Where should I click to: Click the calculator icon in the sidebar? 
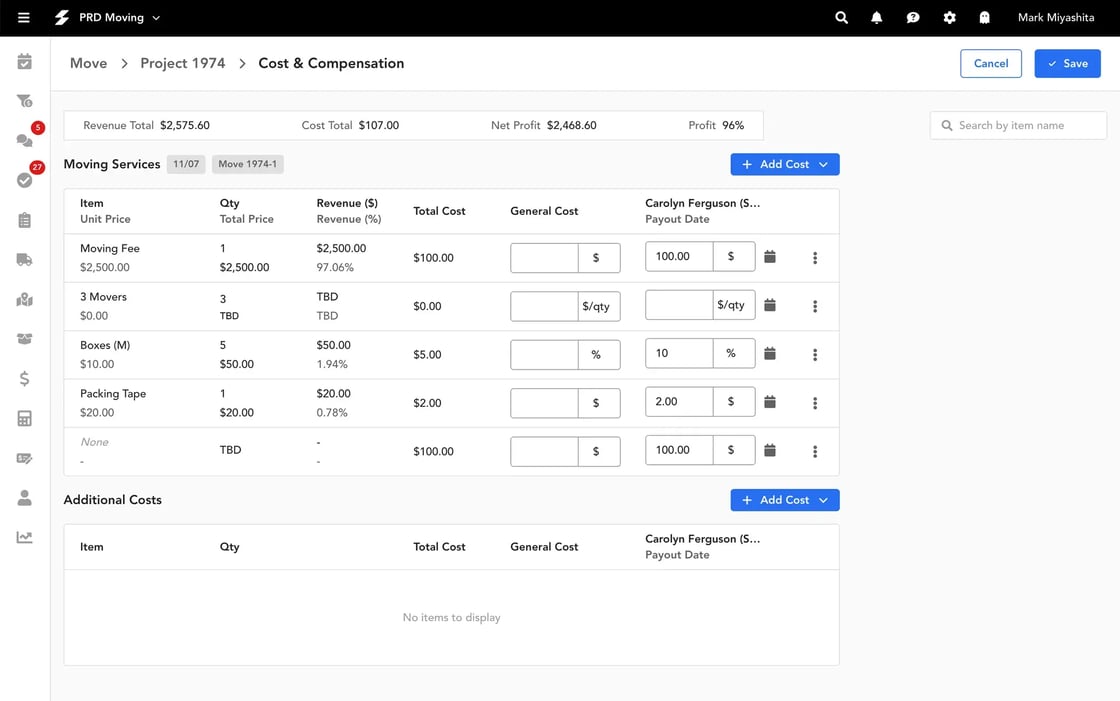24,418
